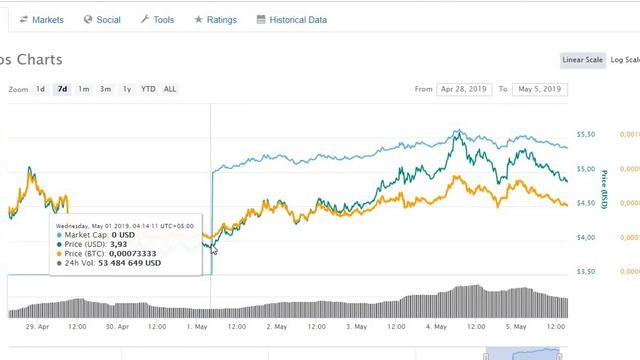Click the left navigator range handle
The width and height of the screenshot is (640, 360).
(x=486, y=357)
